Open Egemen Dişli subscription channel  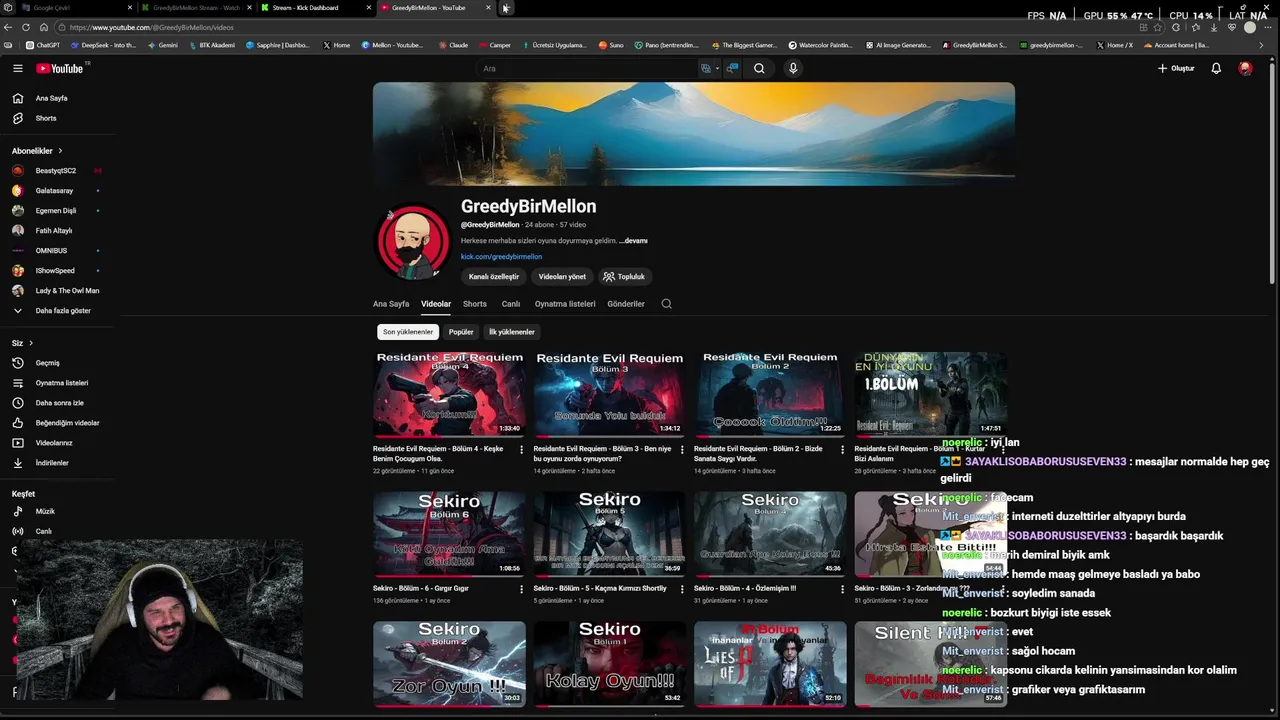tap(56, 211)
